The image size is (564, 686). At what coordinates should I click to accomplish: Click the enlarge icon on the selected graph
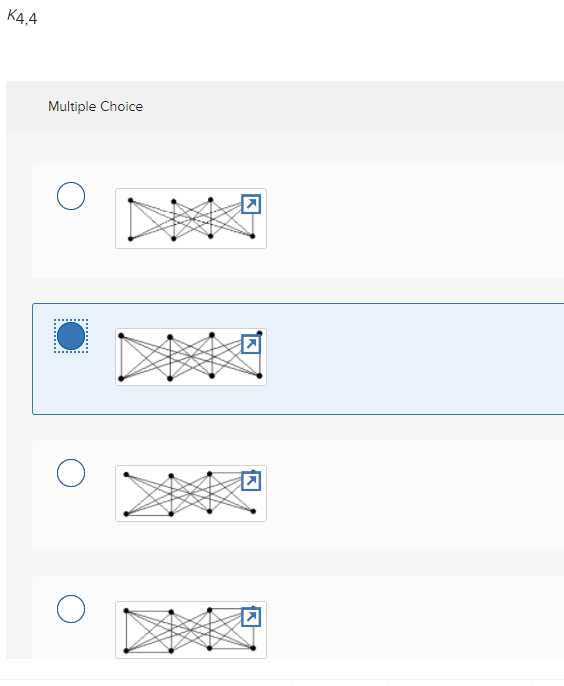251,344
